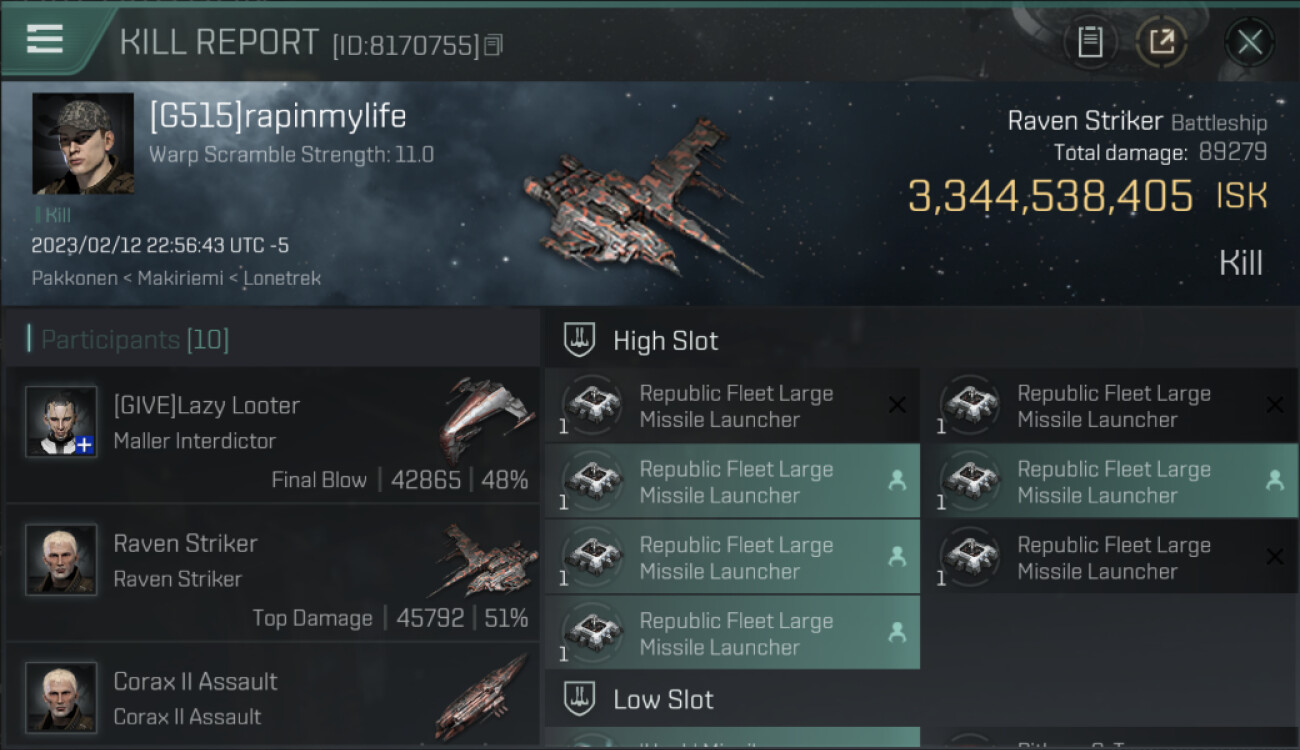Click the Raven Striker top damage ship icon

(487, 558)
